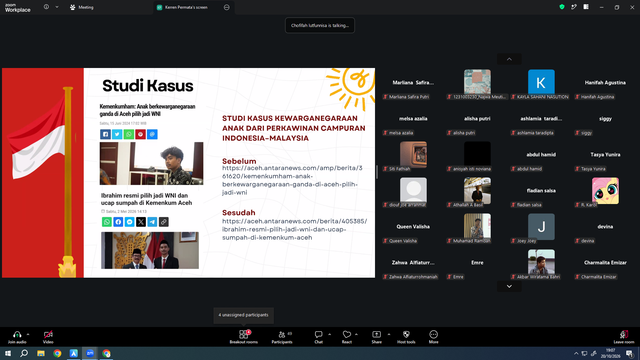
Task: Click minus options icon on screen tab
Action: [227, 7]
